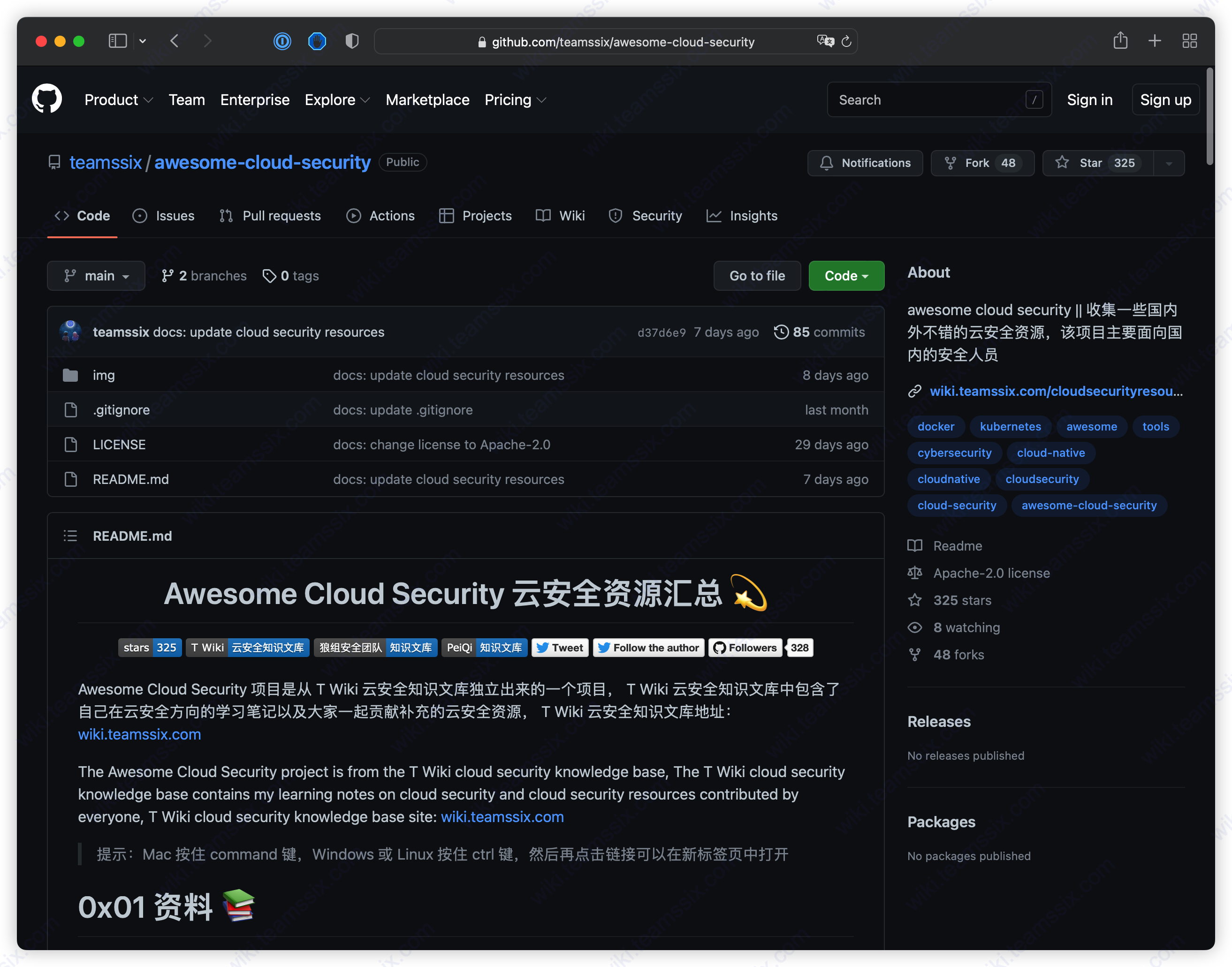
Task: Open the green Code dropdown
Action: pyautogui.click(x=846, y=276)
